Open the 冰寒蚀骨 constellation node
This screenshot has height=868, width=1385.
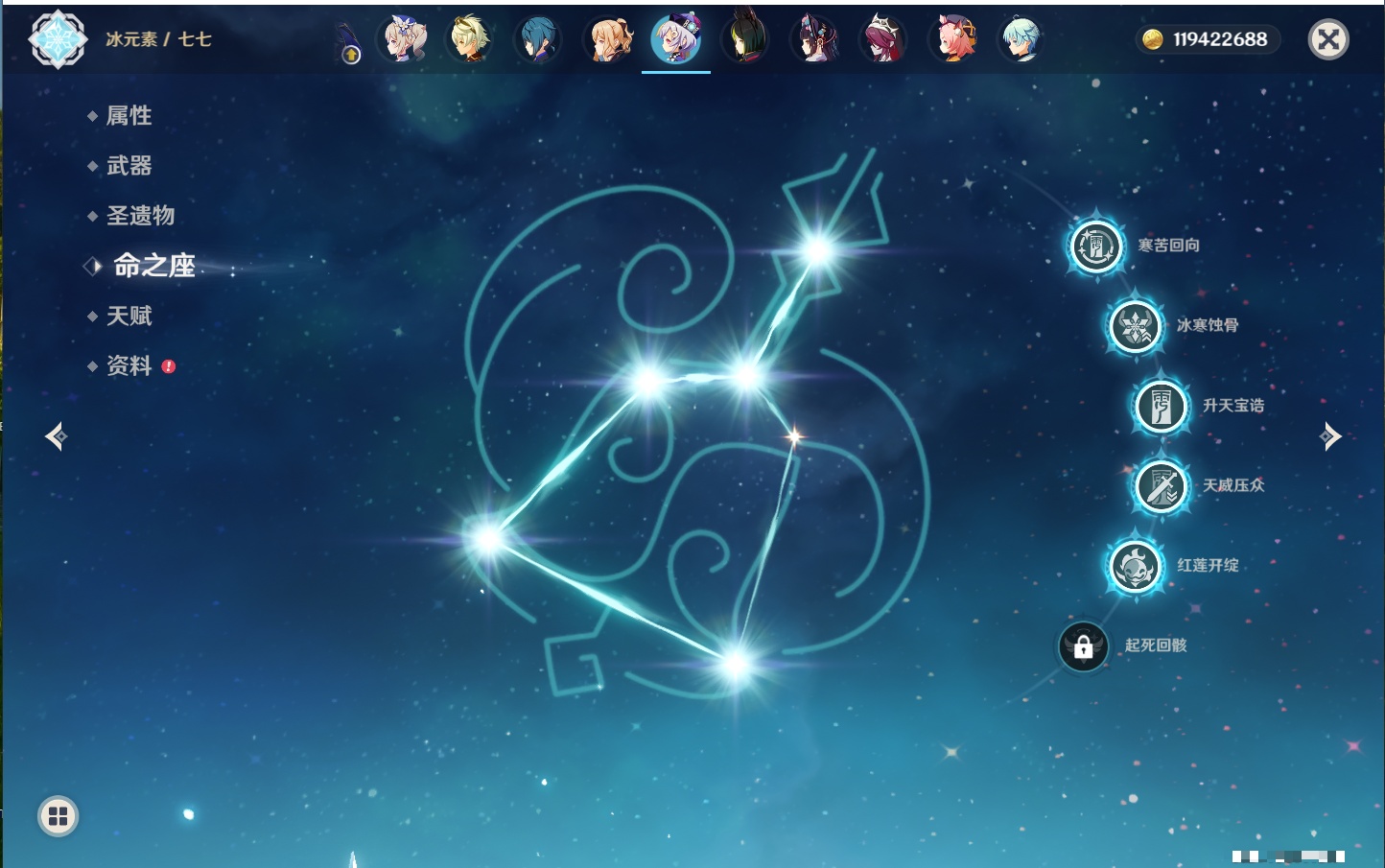(1136, 326)
